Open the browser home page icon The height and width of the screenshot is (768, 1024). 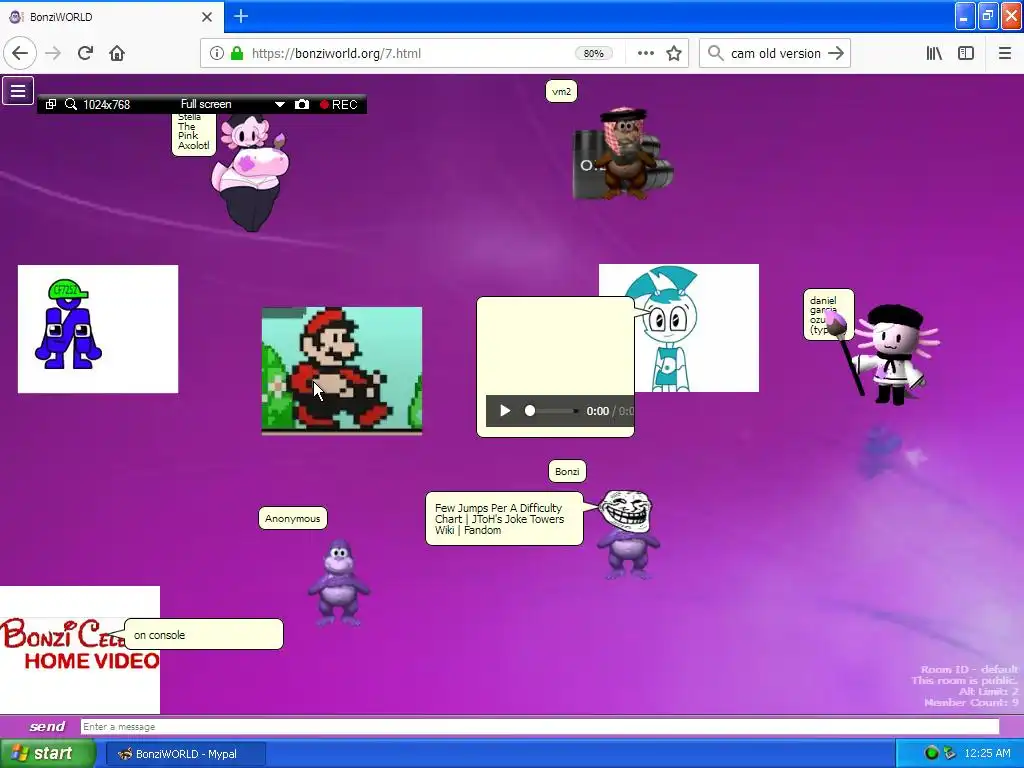pyautogui.click(x=117, y=54)
